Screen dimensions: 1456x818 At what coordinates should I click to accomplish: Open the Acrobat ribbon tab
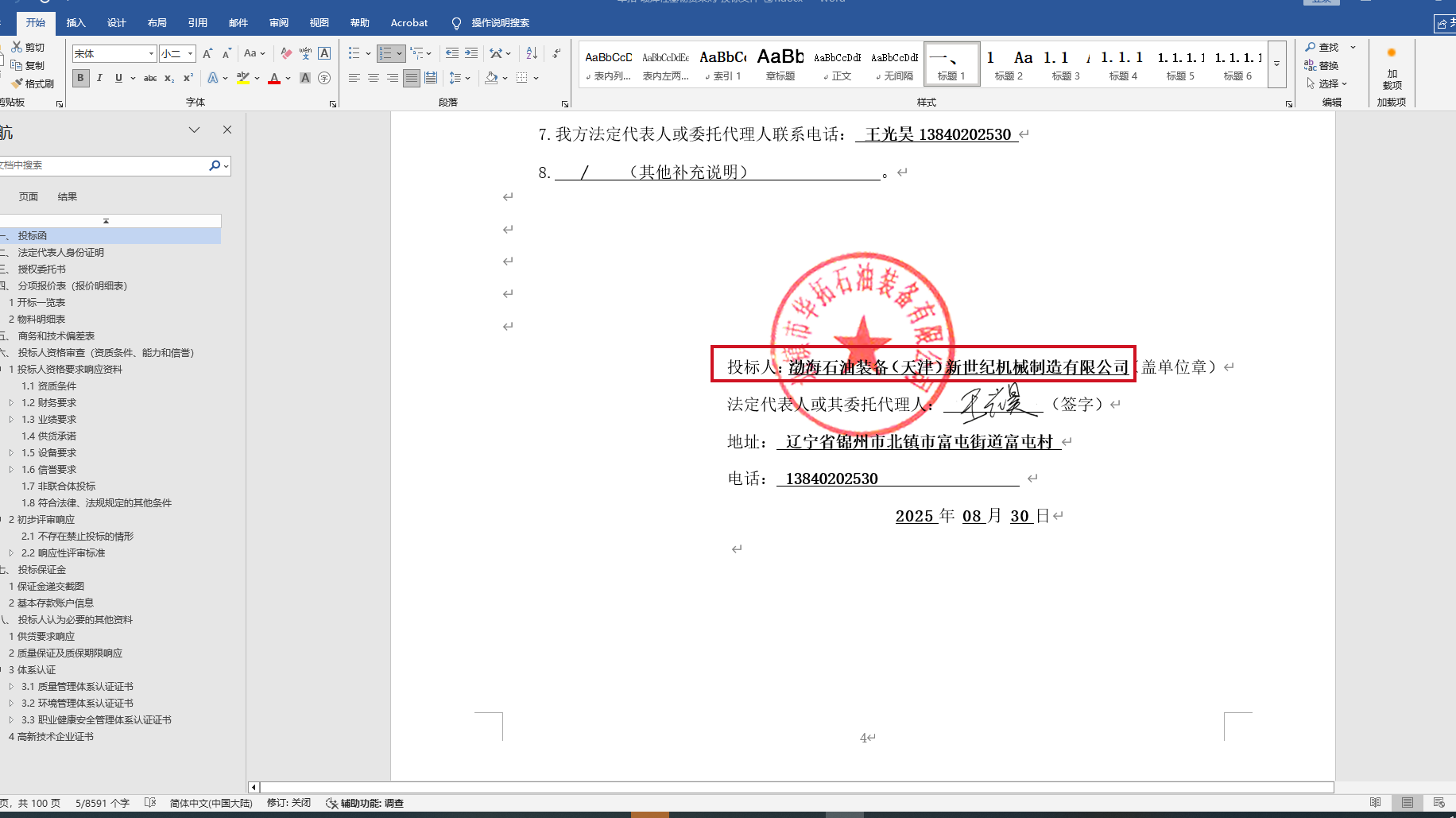[409, 23]
